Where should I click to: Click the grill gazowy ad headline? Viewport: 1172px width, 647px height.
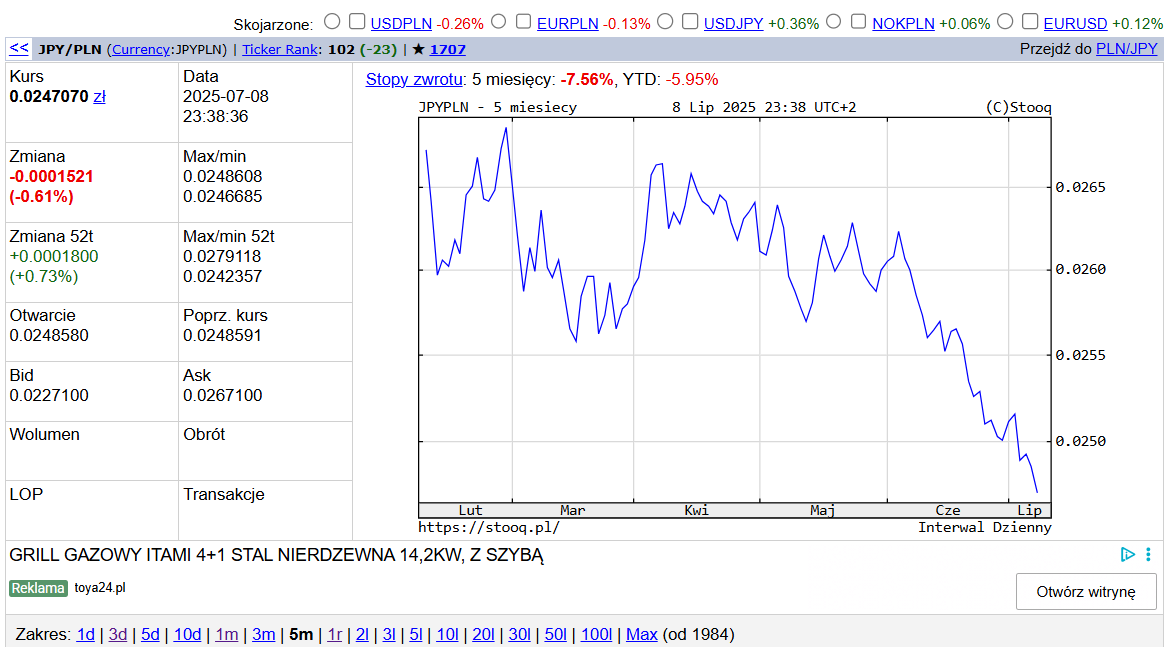[276, 555]
